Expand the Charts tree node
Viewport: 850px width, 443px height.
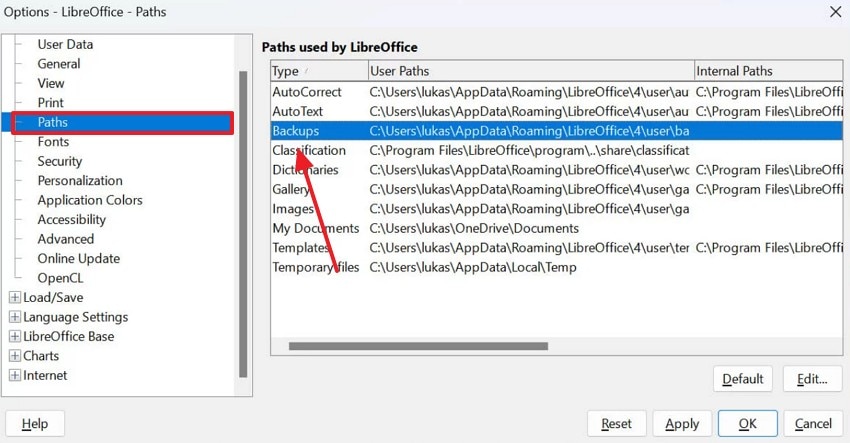click(15, 356)
